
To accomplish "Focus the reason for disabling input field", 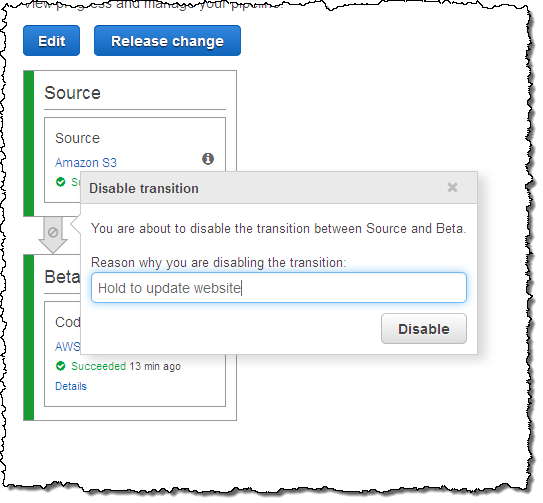I will (x=279, y=288).
